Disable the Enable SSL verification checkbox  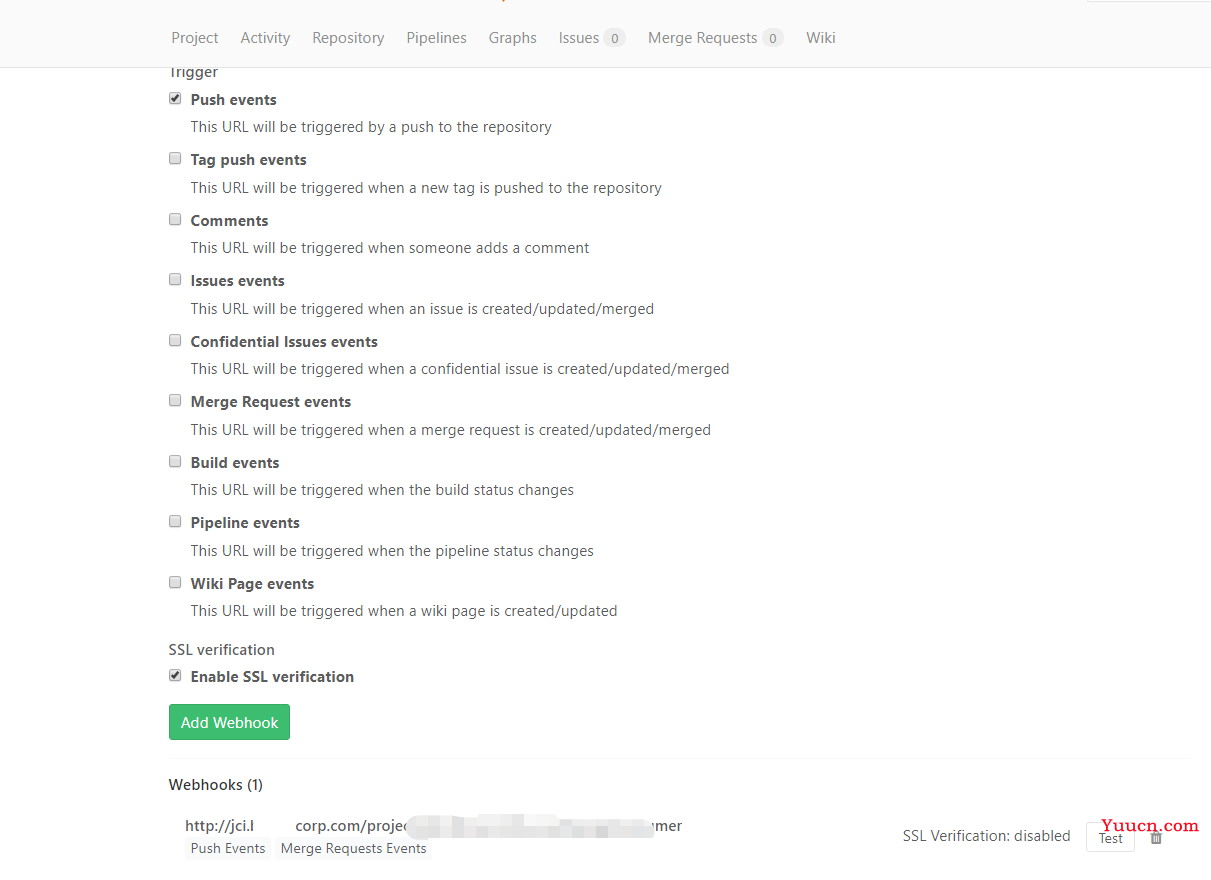(x=175, y=675)
